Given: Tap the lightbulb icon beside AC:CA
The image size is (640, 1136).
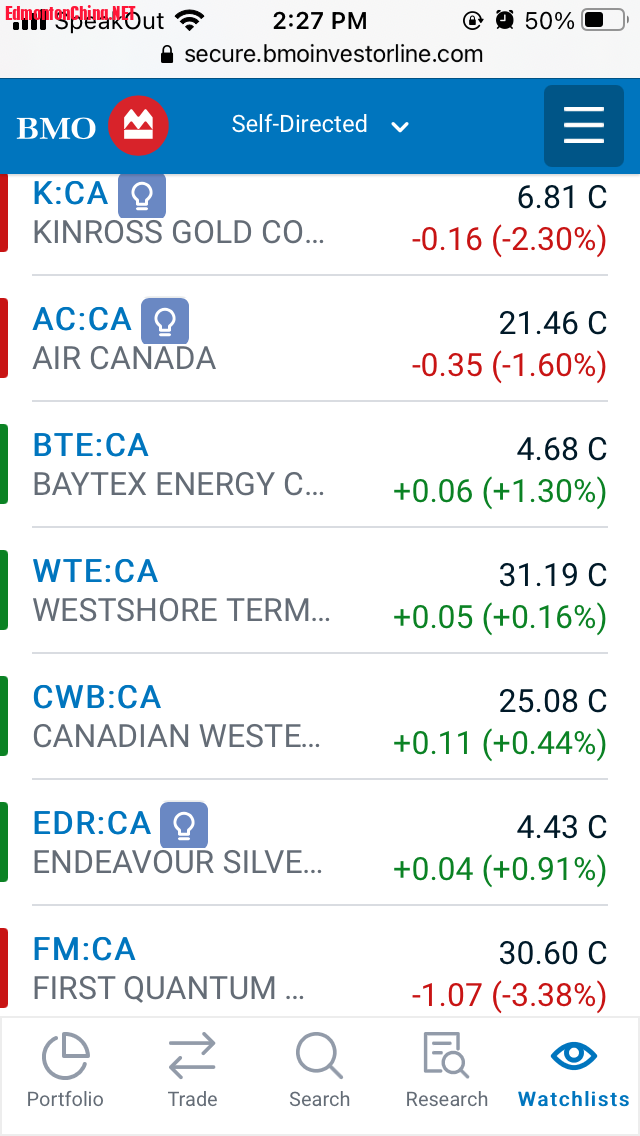Looking at the screenshot, I should click(x=165, y=321).
